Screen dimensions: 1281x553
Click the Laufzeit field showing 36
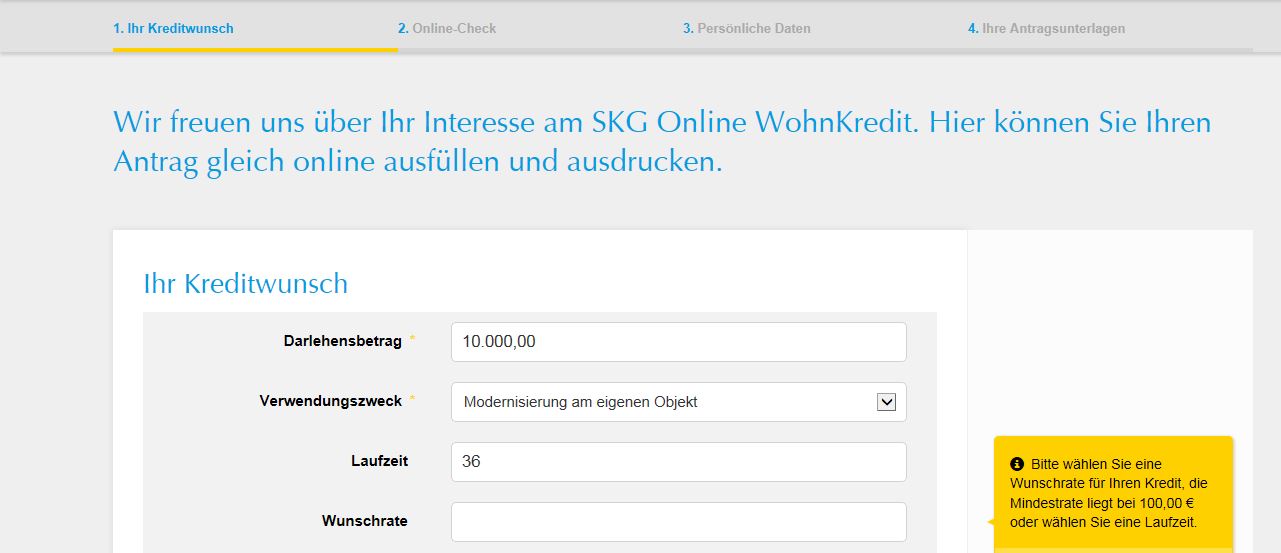pos(679,462)
